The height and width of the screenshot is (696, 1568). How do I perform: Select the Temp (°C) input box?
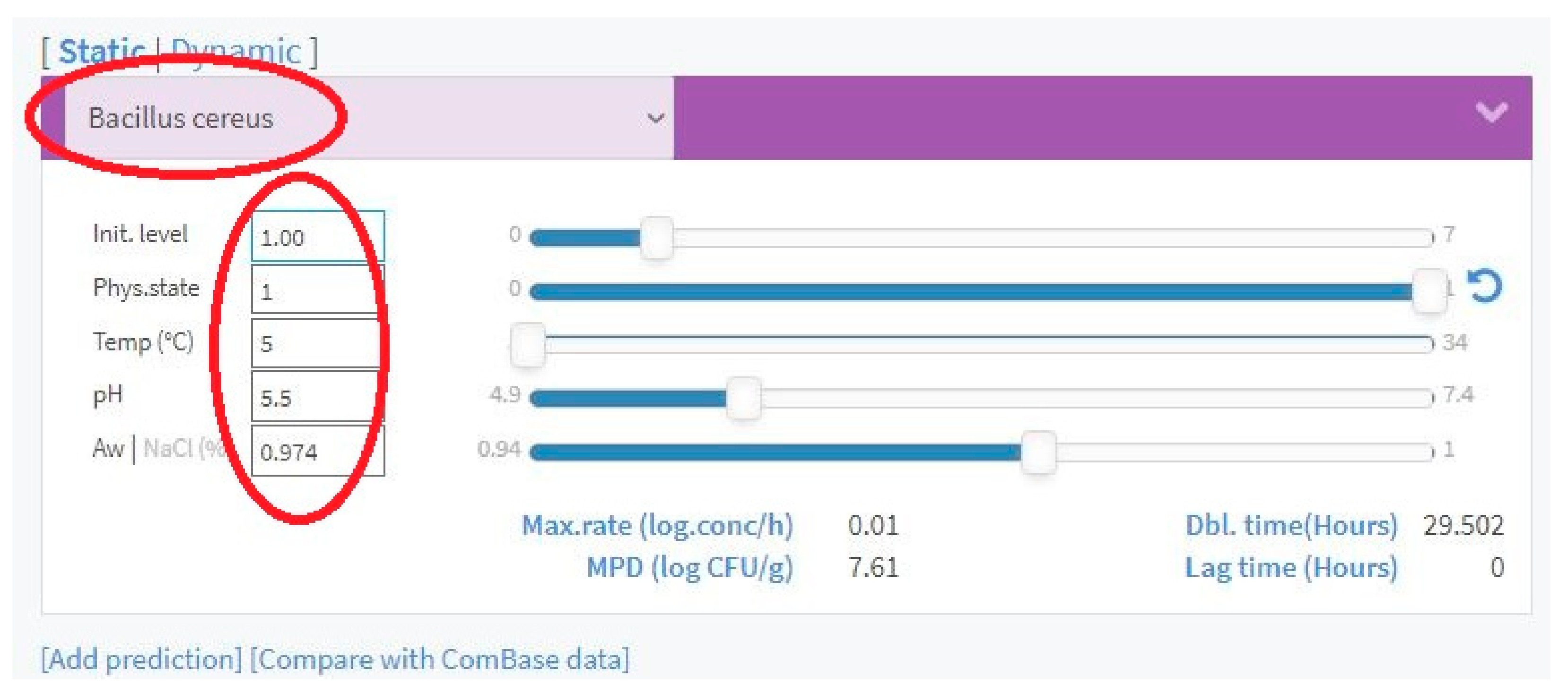[x=317, y=344]
